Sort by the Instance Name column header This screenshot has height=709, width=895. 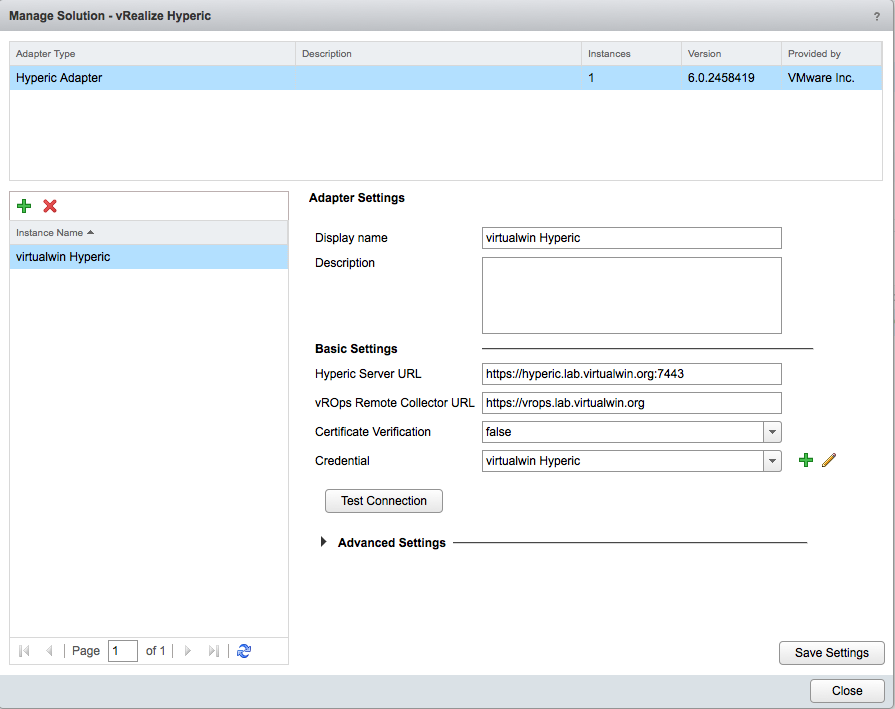(149, 233)
